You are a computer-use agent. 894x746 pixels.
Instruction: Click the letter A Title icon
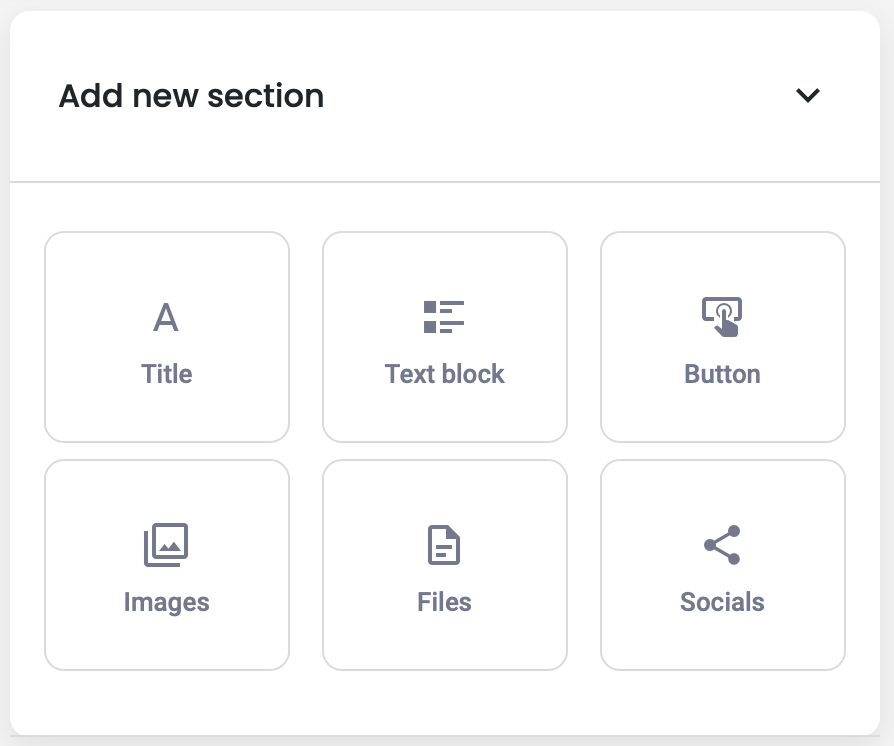pyautogui.click(x=166, y=317)
